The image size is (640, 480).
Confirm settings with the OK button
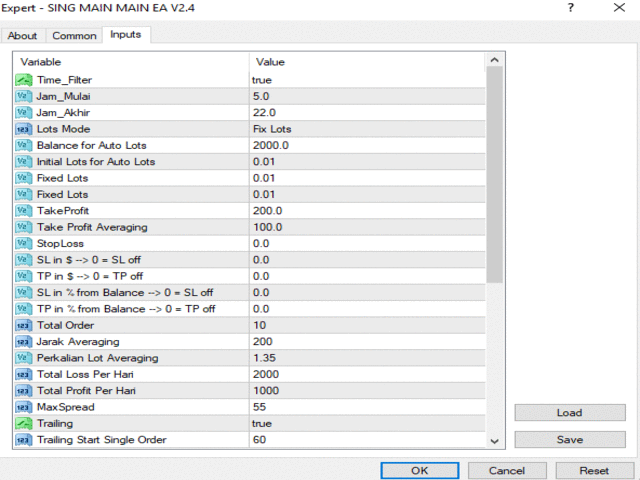point(420,471)
